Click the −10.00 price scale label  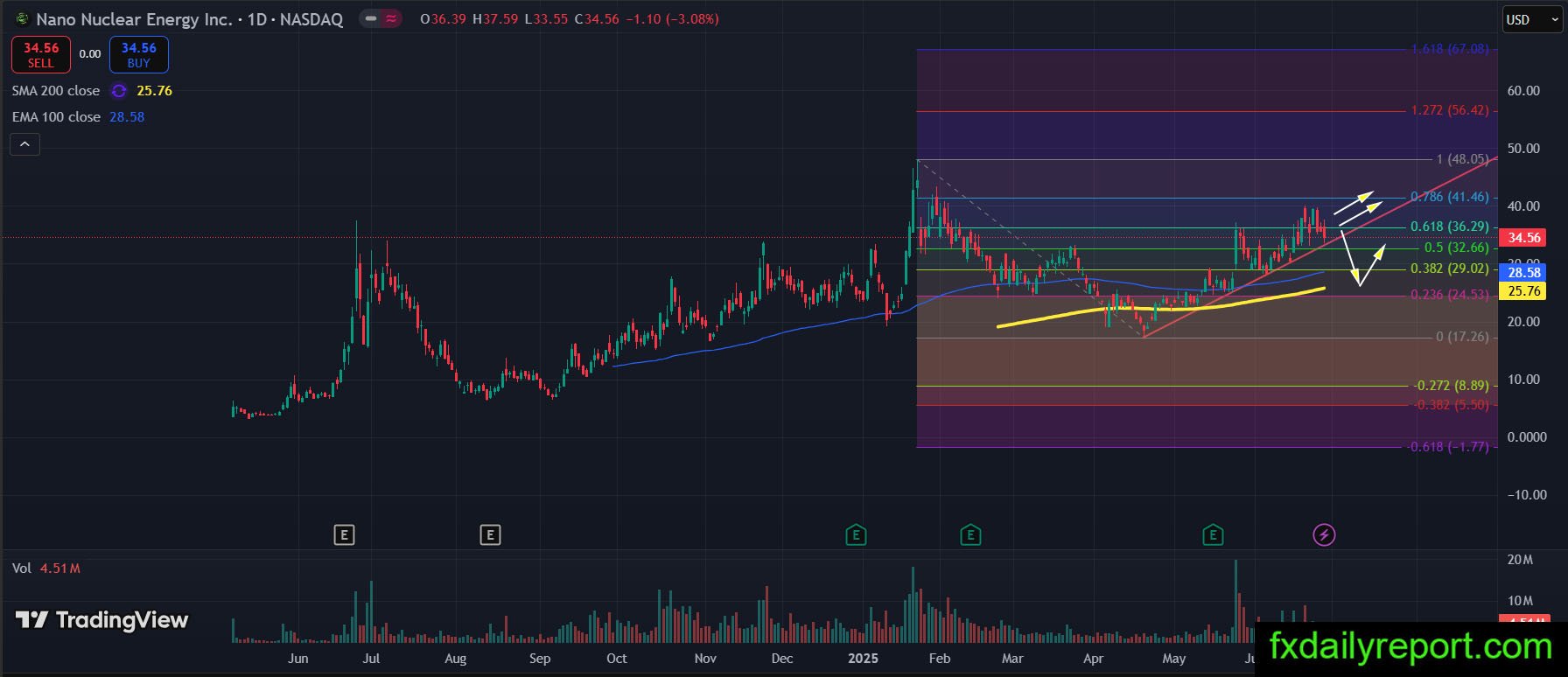1527,495
